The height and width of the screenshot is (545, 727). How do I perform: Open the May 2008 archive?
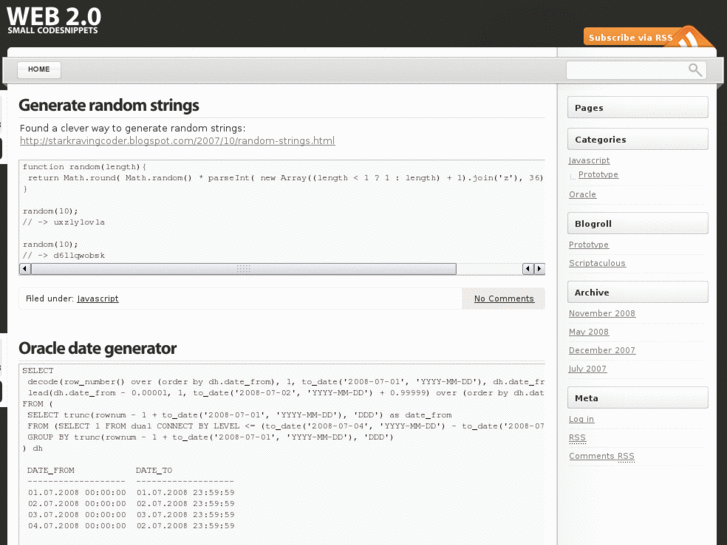[x=589, y=332]
